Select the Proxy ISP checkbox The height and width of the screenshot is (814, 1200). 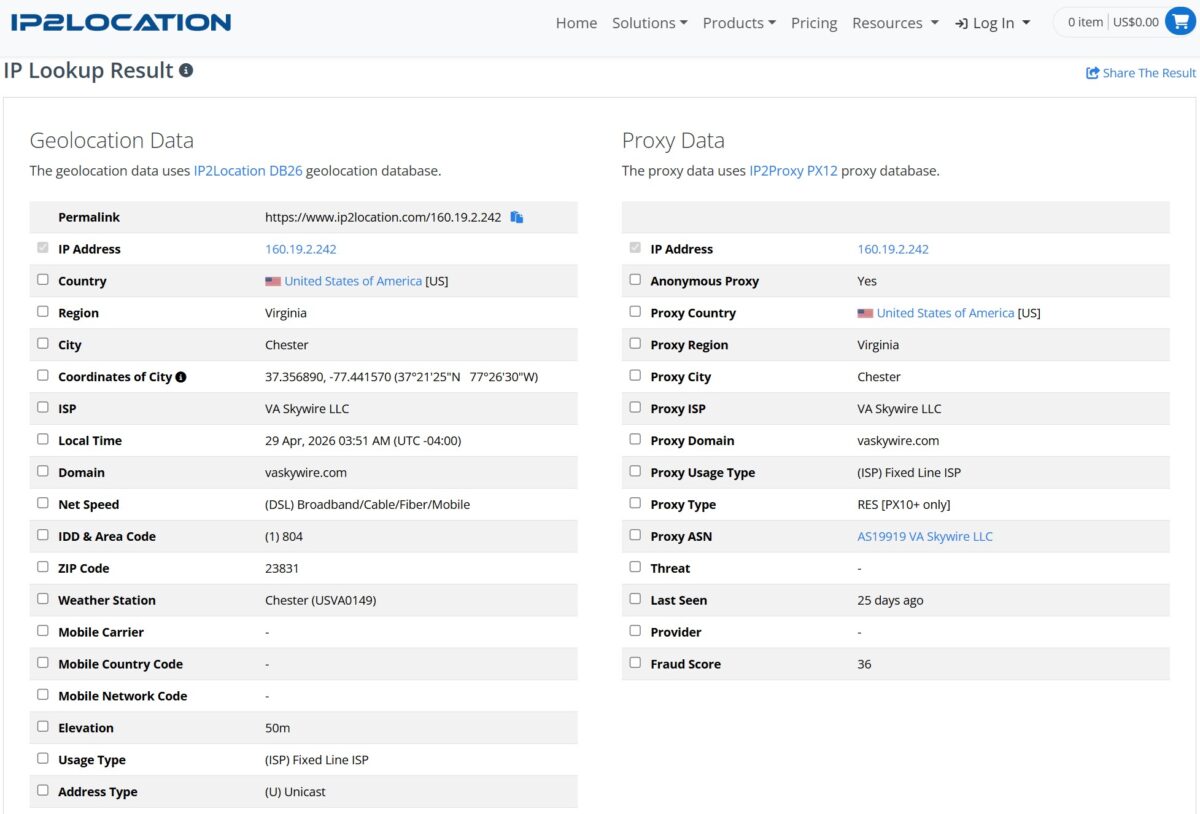pos(635,408)
